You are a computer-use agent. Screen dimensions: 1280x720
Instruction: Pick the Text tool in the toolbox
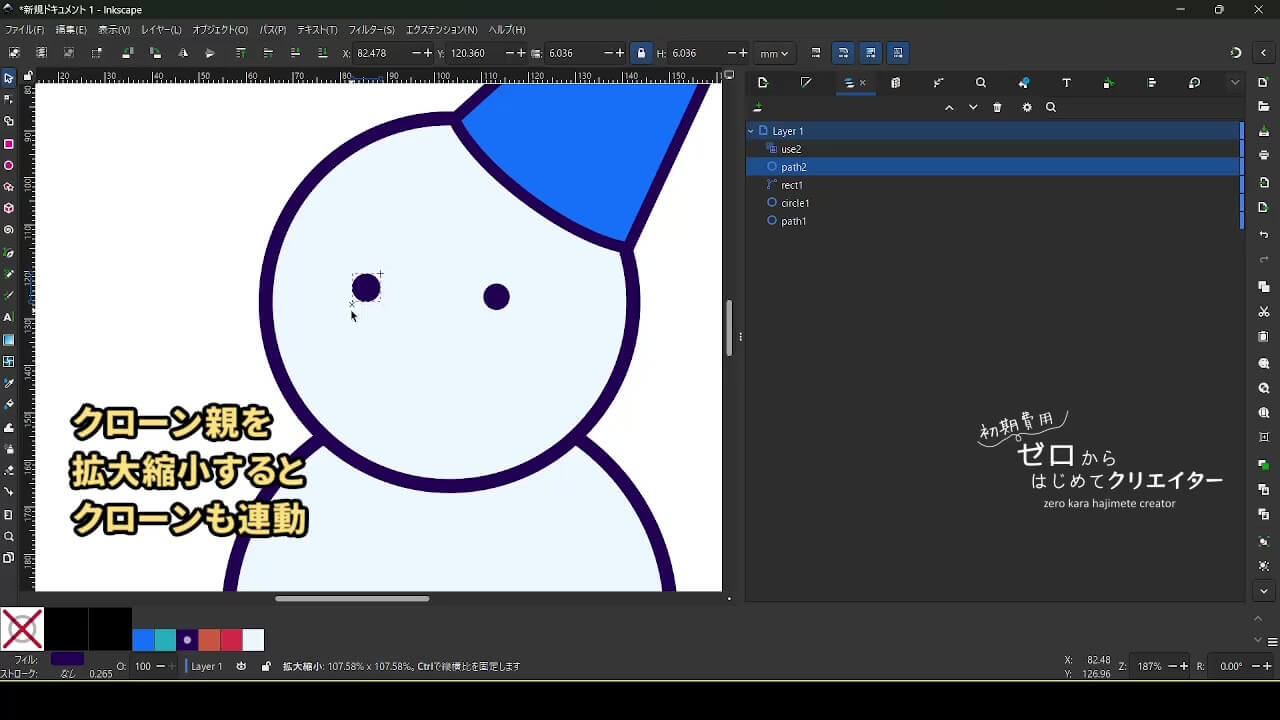9,317
